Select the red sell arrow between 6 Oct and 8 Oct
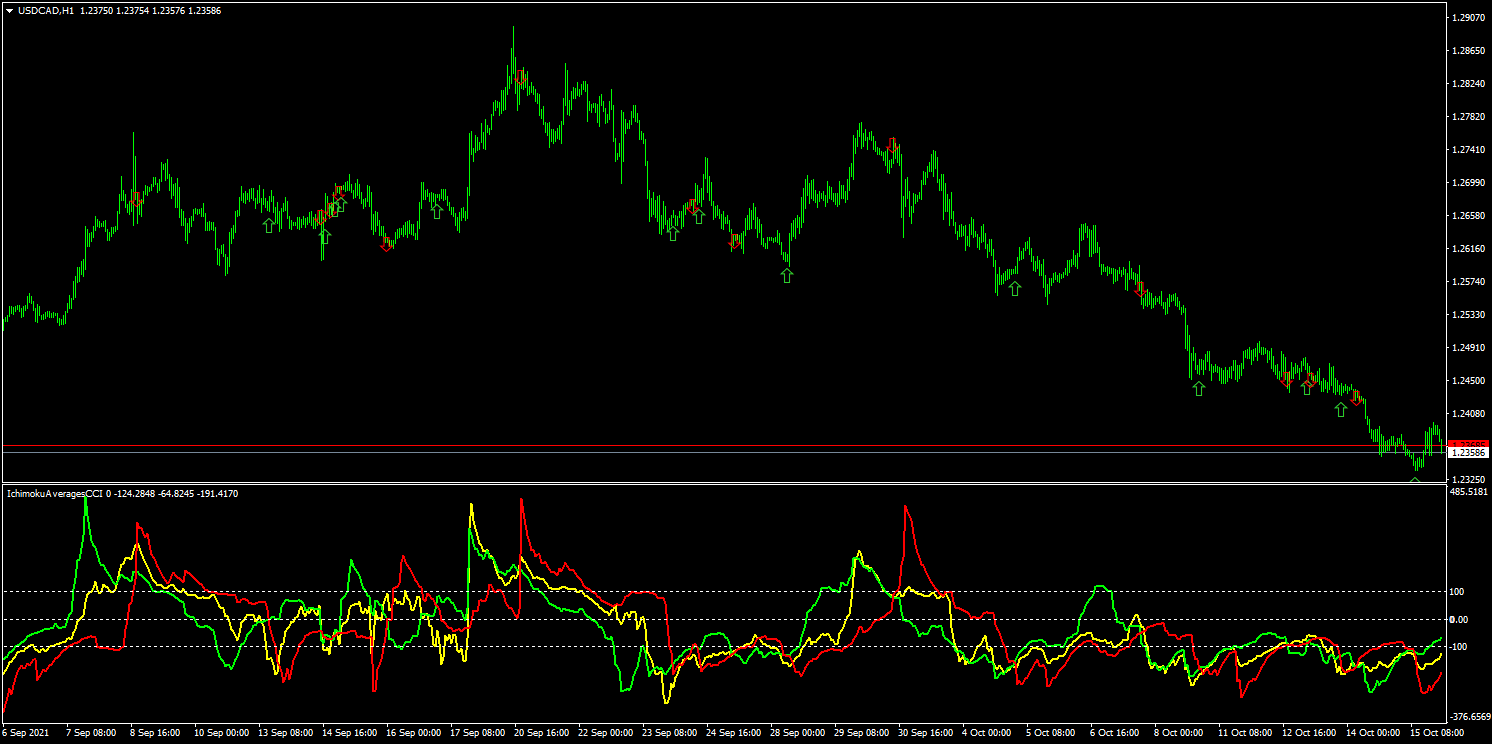This screenshot has height=744, width=1492. click(1140, 289)
